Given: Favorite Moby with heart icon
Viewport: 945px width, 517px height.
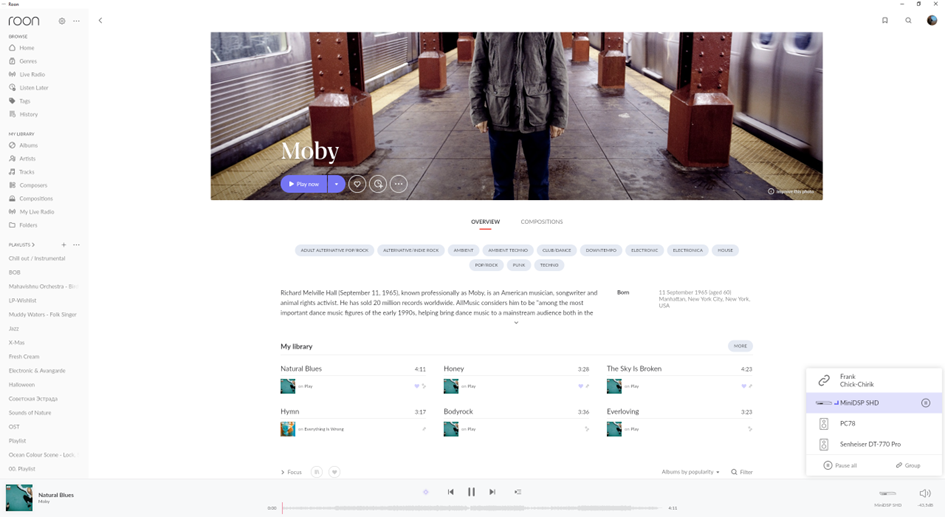Looking at the screenshot, I should (x=357, y=184).
